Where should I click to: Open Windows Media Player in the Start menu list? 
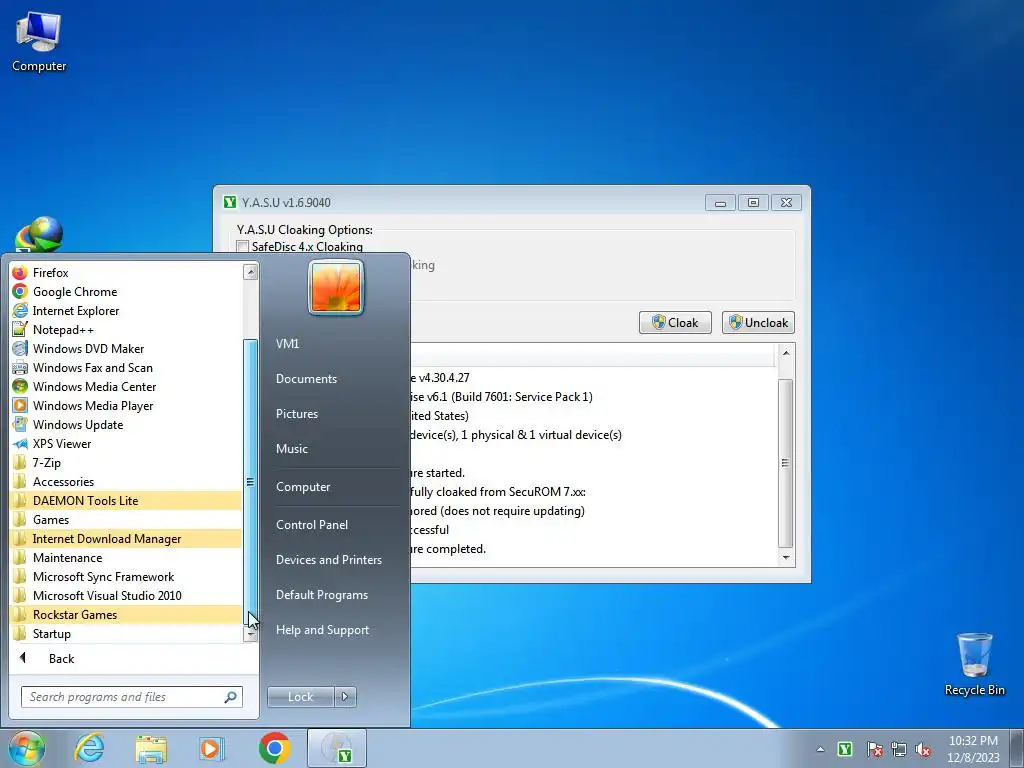[x=125, y=405]
